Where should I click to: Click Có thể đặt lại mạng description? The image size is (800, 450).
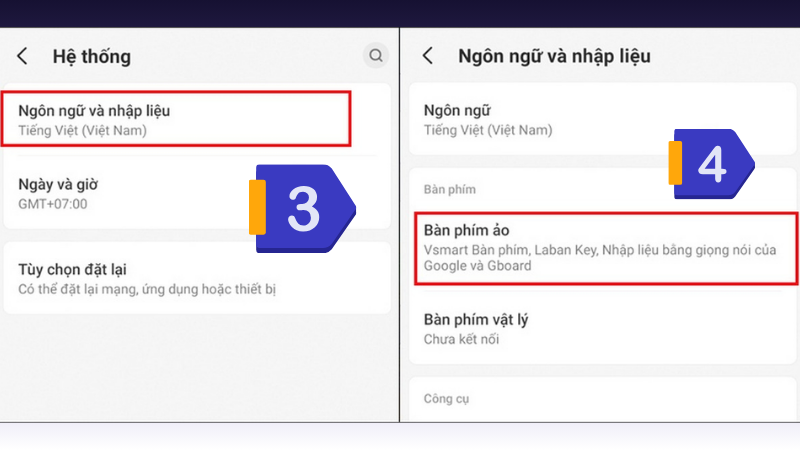tap(147, 289)
